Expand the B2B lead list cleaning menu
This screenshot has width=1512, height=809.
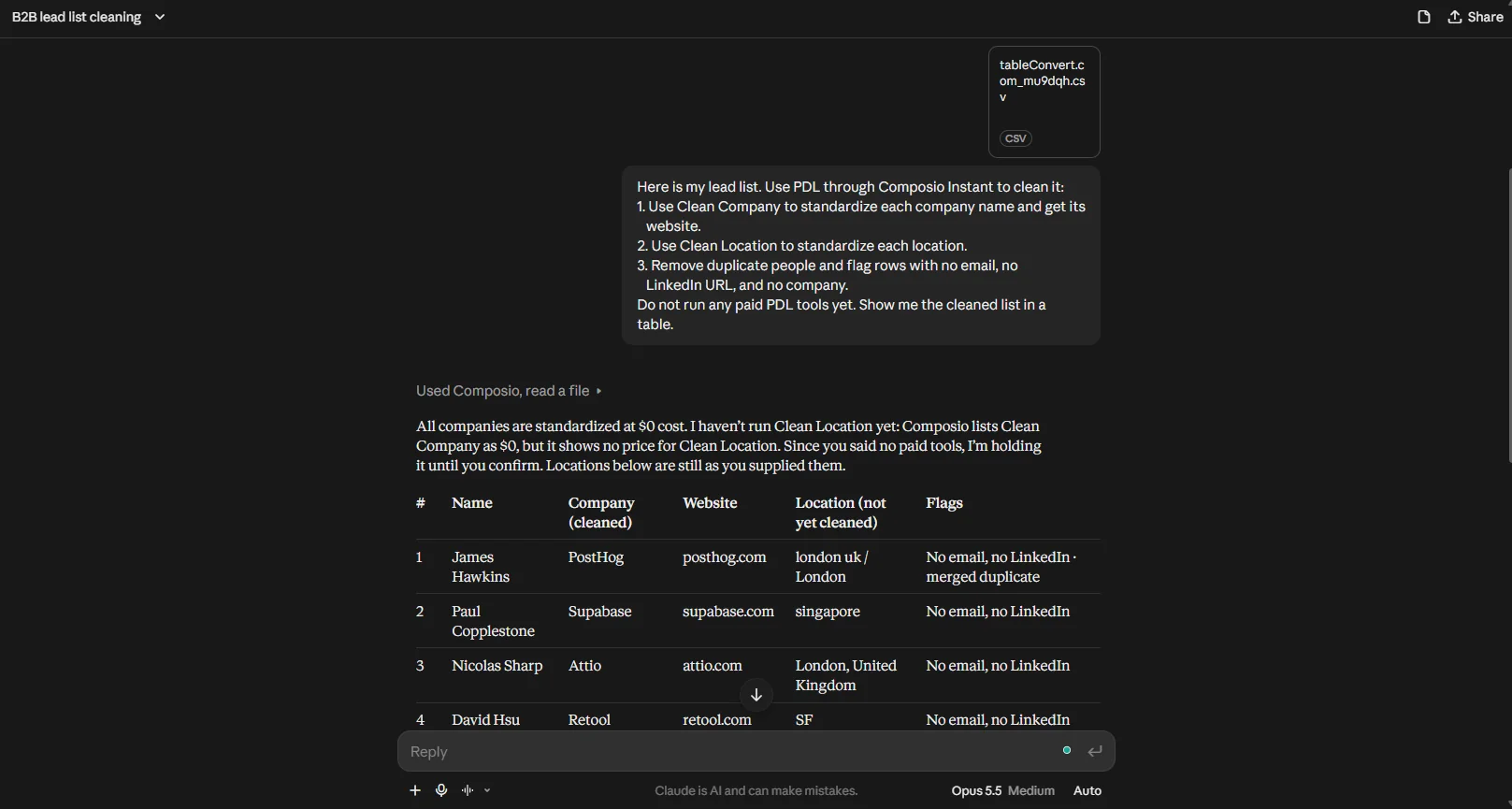click(x=160, y=17)
